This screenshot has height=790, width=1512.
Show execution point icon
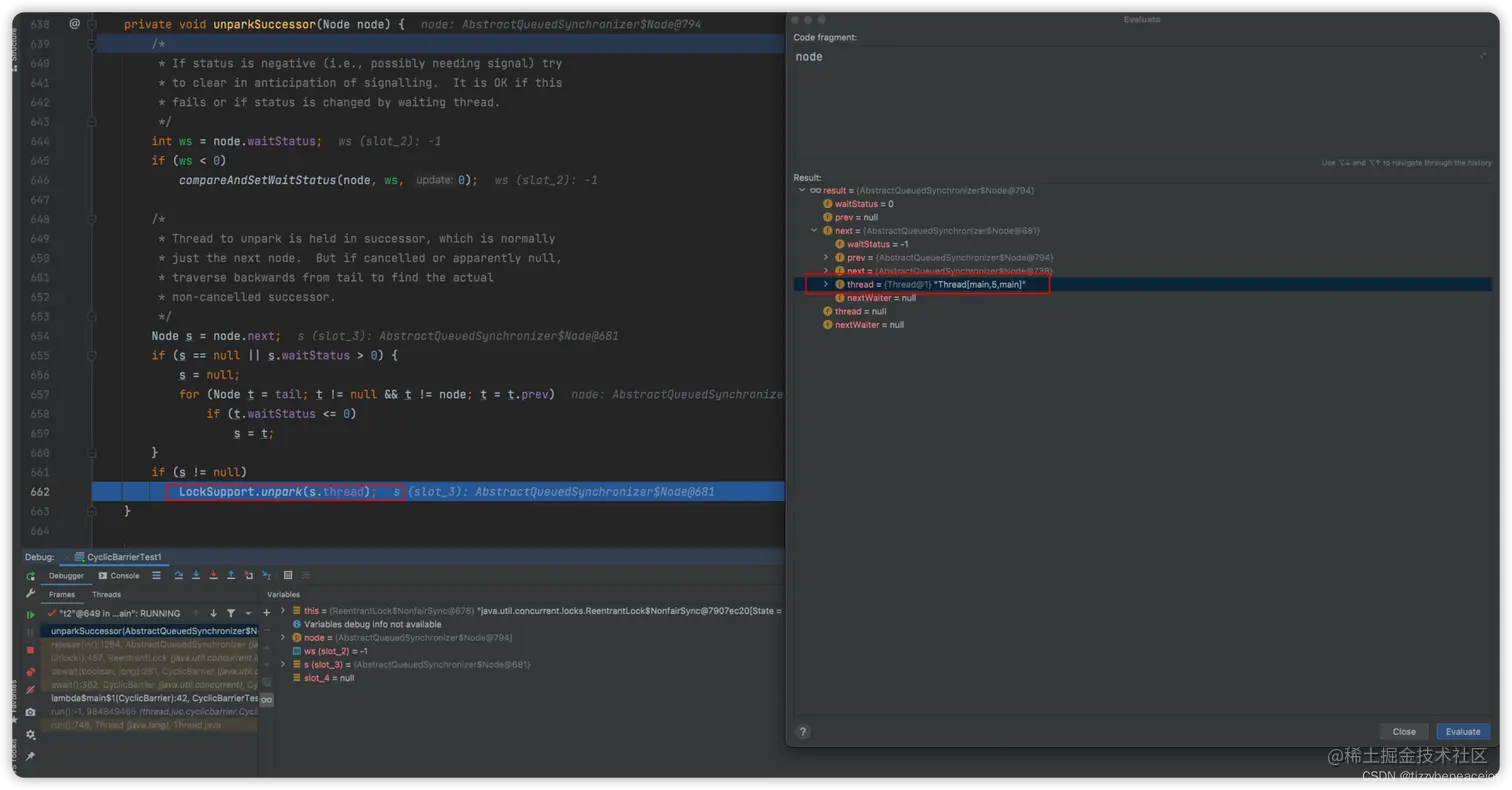pyautogui.click(x=156, y=575)
